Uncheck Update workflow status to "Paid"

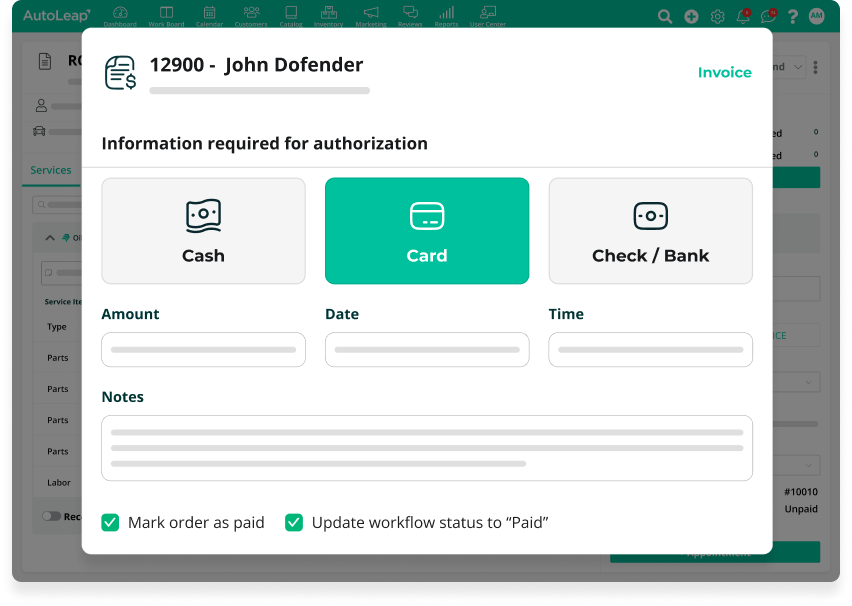coord(294,522)
